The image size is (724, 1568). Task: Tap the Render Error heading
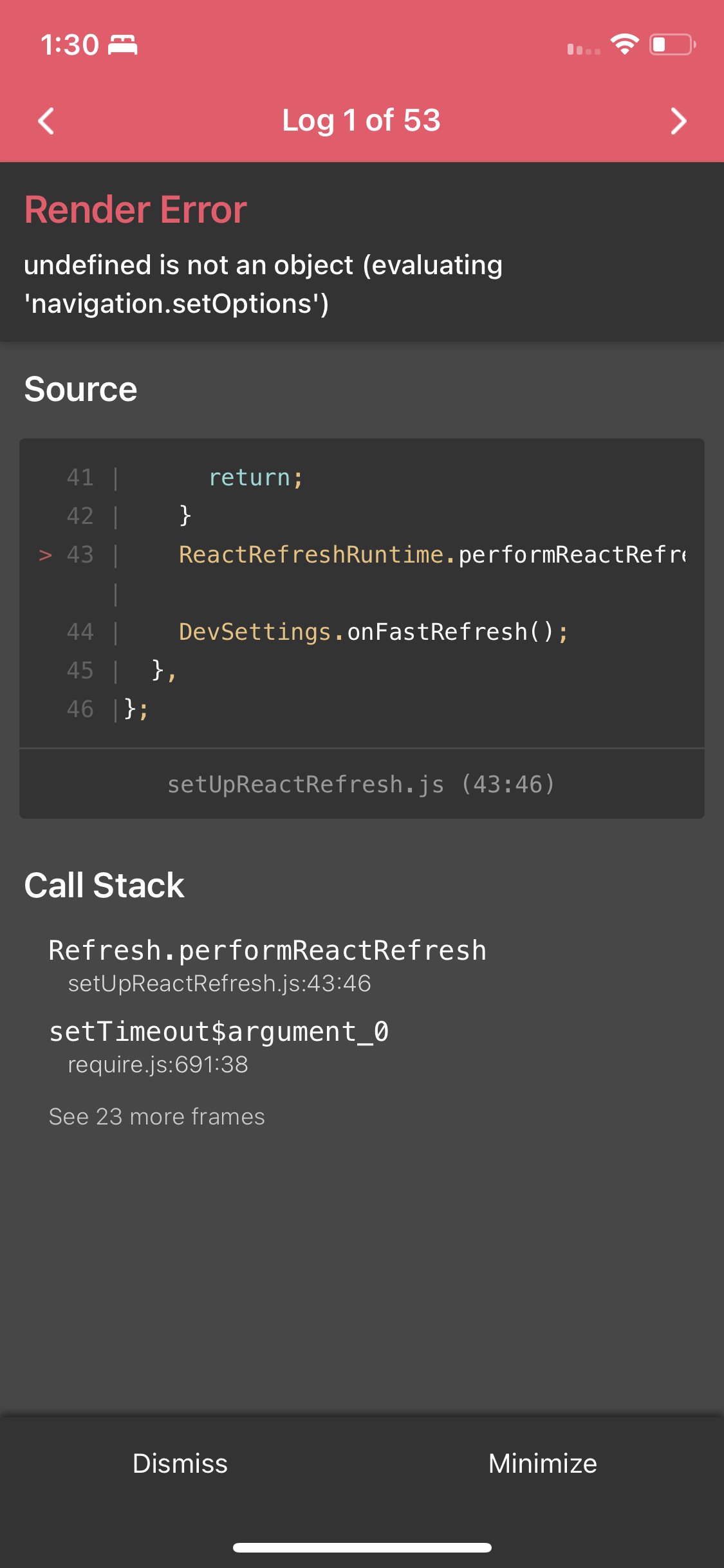[136, 210]
